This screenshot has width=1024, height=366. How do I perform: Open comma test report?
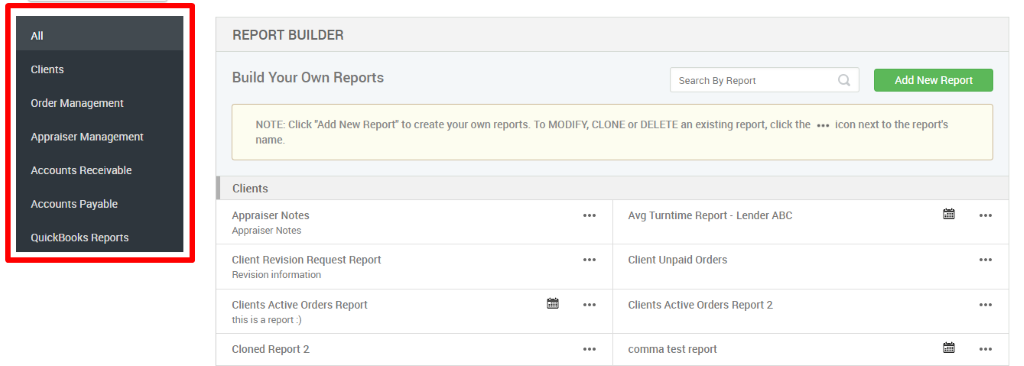click(x=672, y=349)
